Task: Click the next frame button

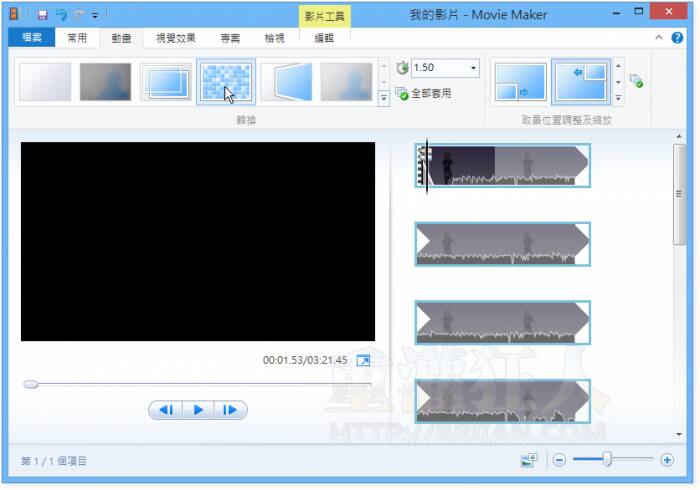Action: [x=230, y=410]
